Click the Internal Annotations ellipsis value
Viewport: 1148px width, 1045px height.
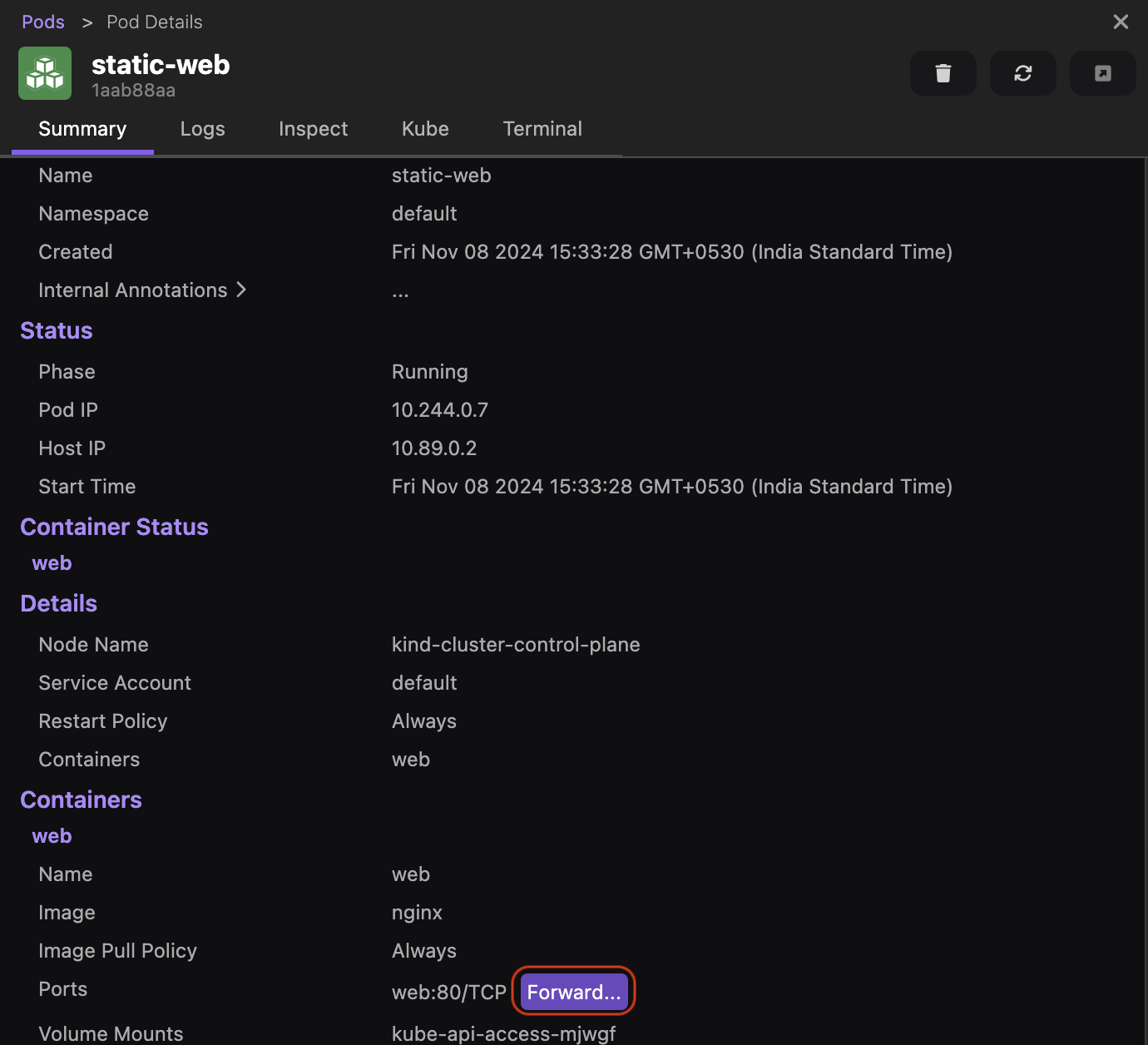coord(400,292)
